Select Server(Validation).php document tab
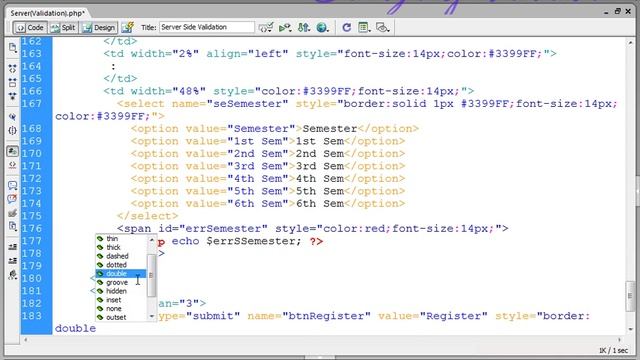 pyautogui.click(x=47, y=13)
